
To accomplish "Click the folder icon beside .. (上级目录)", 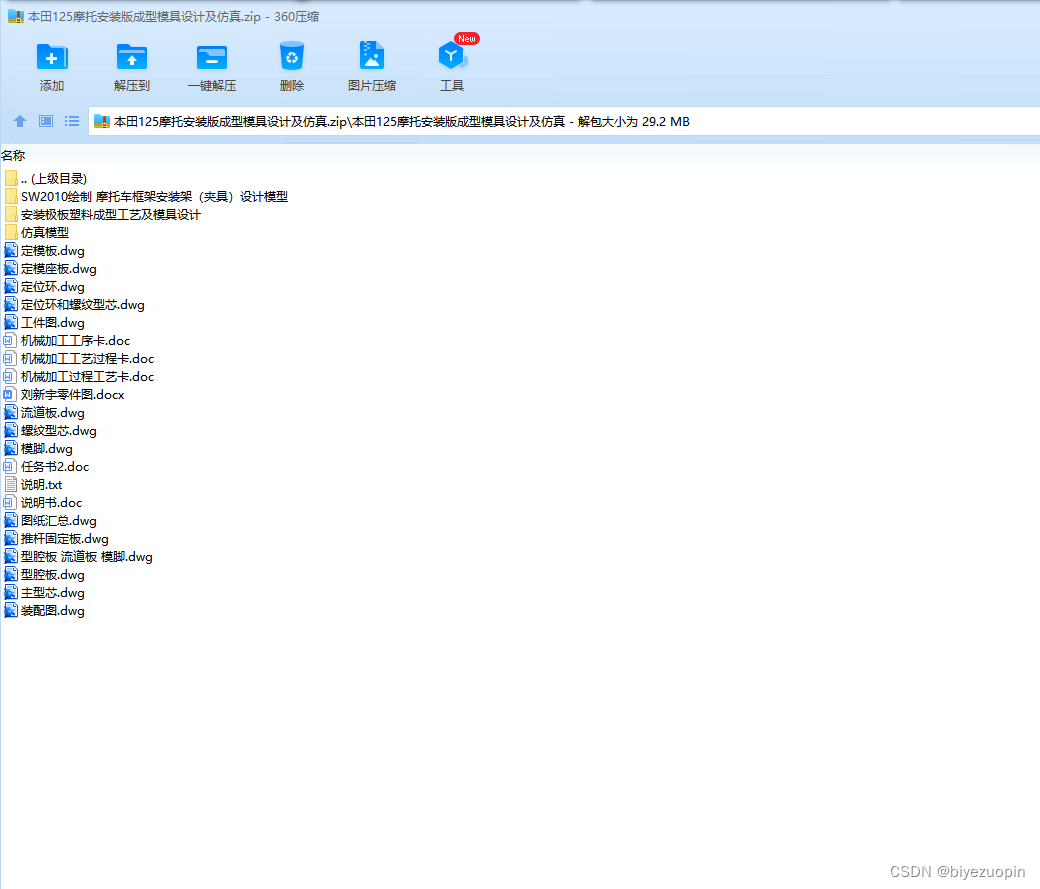I will click(x=11, y=178).
